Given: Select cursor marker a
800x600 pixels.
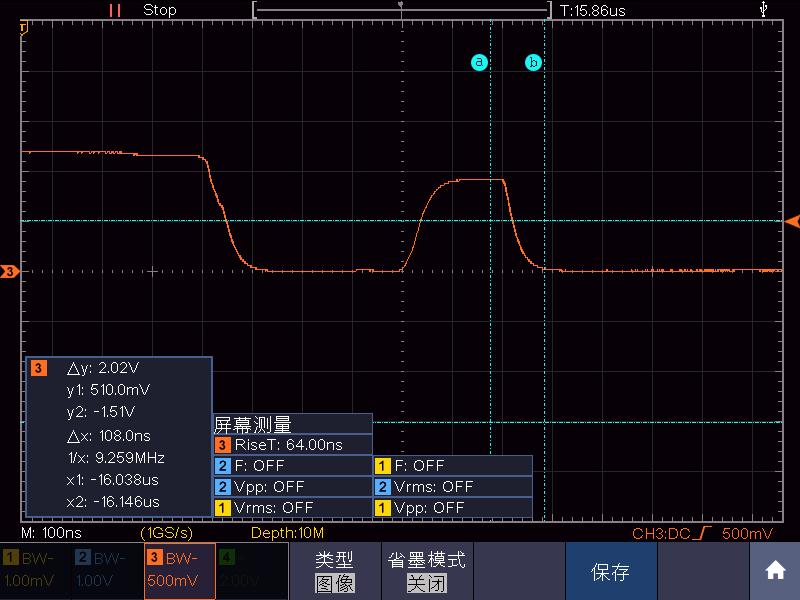Looking at the screenshot, I should (x=479, y=62).
